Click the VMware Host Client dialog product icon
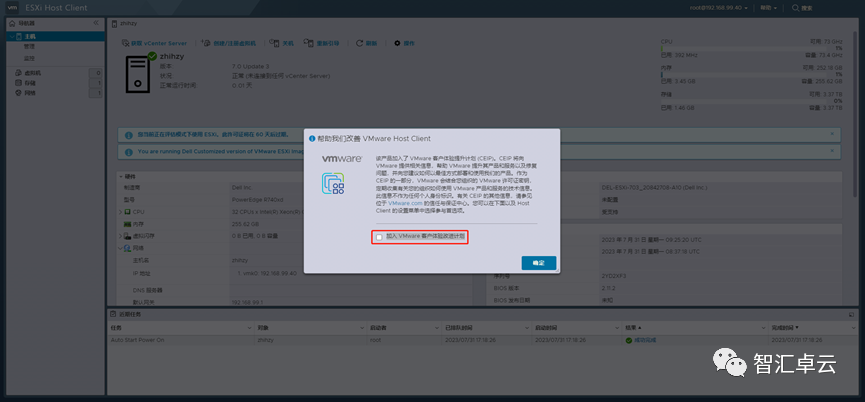 pyautogui.click(x=333, y=184)
